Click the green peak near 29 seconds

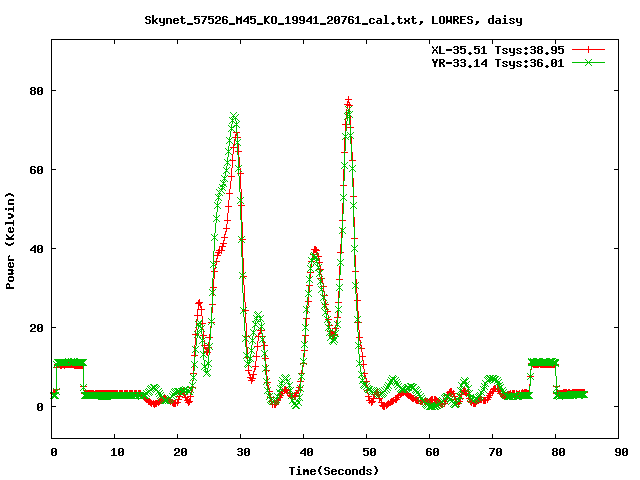[234, 117]
